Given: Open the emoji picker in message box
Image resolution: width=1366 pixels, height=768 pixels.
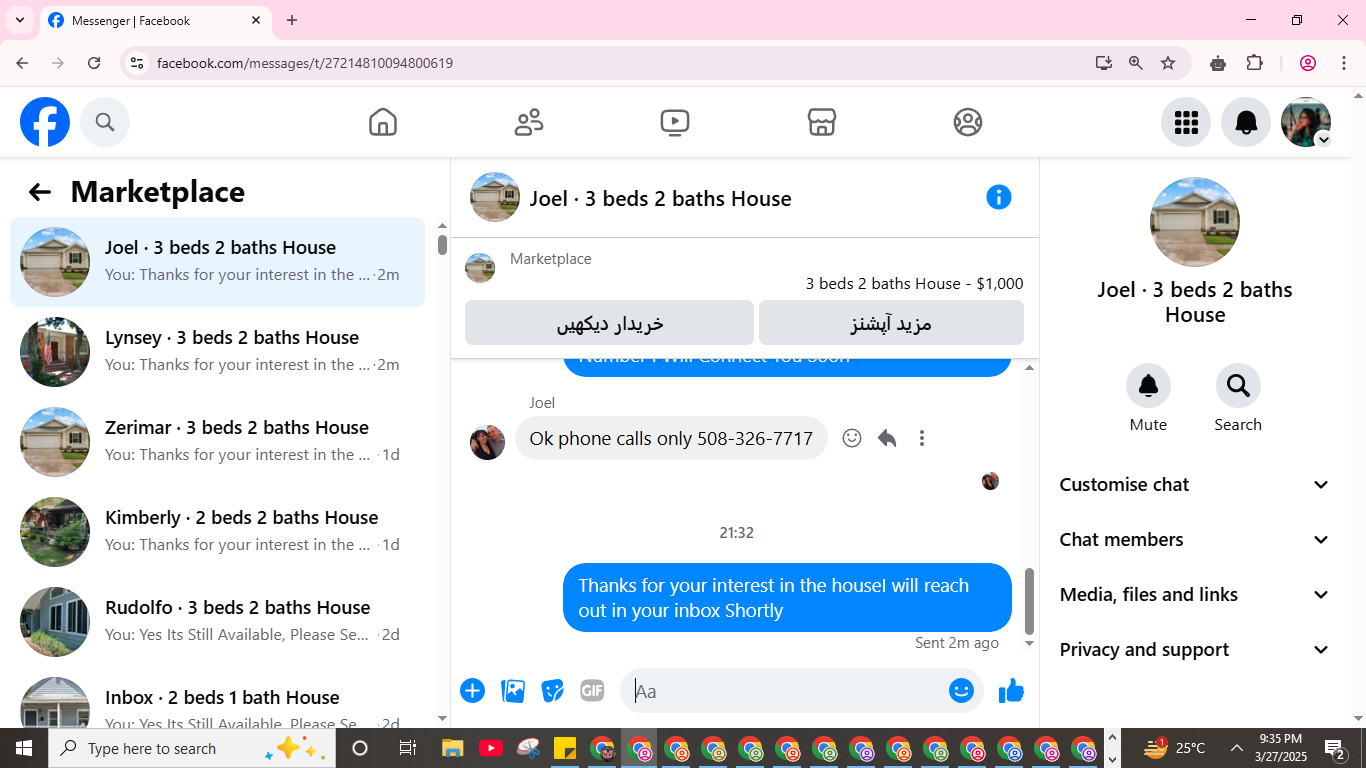Looking at the screenshot, I should (961, 691).
